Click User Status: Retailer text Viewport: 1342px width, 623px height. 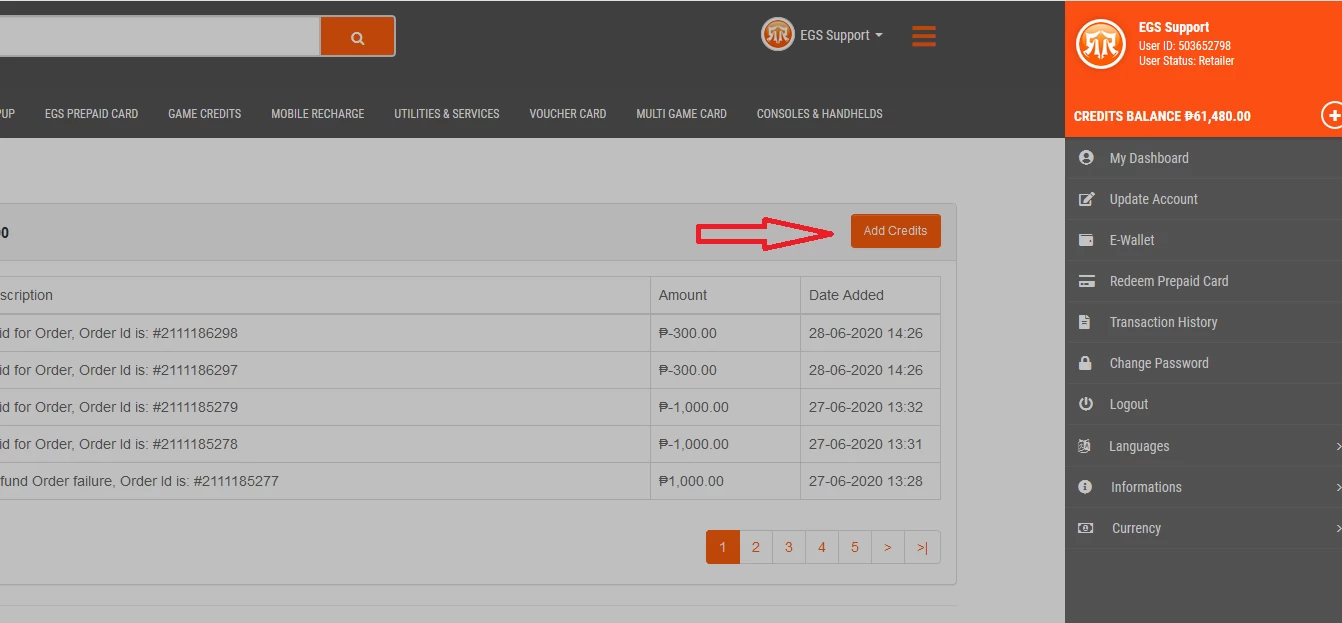point(1187,61)
